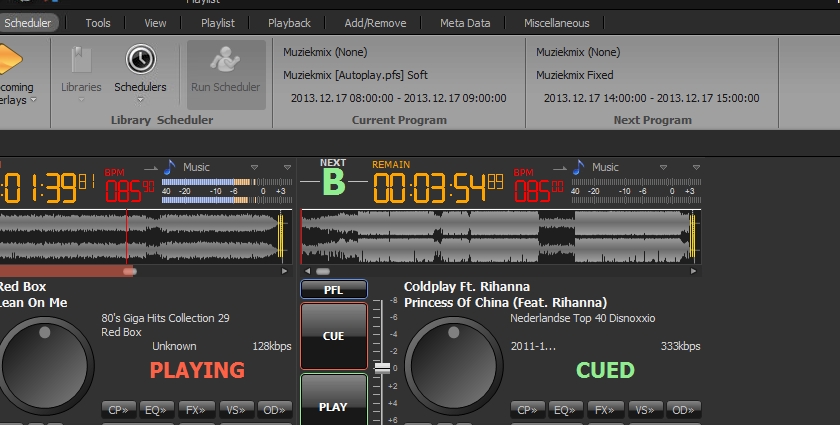Open the right deck Music category dropdown
This screenshot has height=425, width=840.
click(663, 168)
